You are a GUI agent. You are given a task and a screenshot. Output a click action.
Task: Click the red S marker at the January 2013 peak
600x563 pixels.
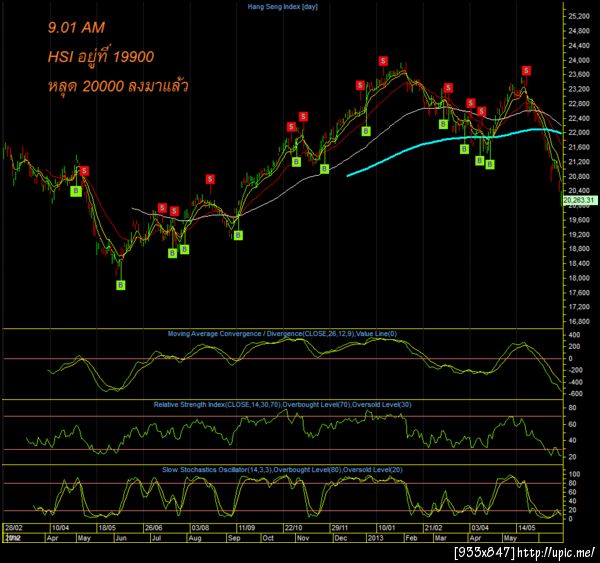point(383,61)
